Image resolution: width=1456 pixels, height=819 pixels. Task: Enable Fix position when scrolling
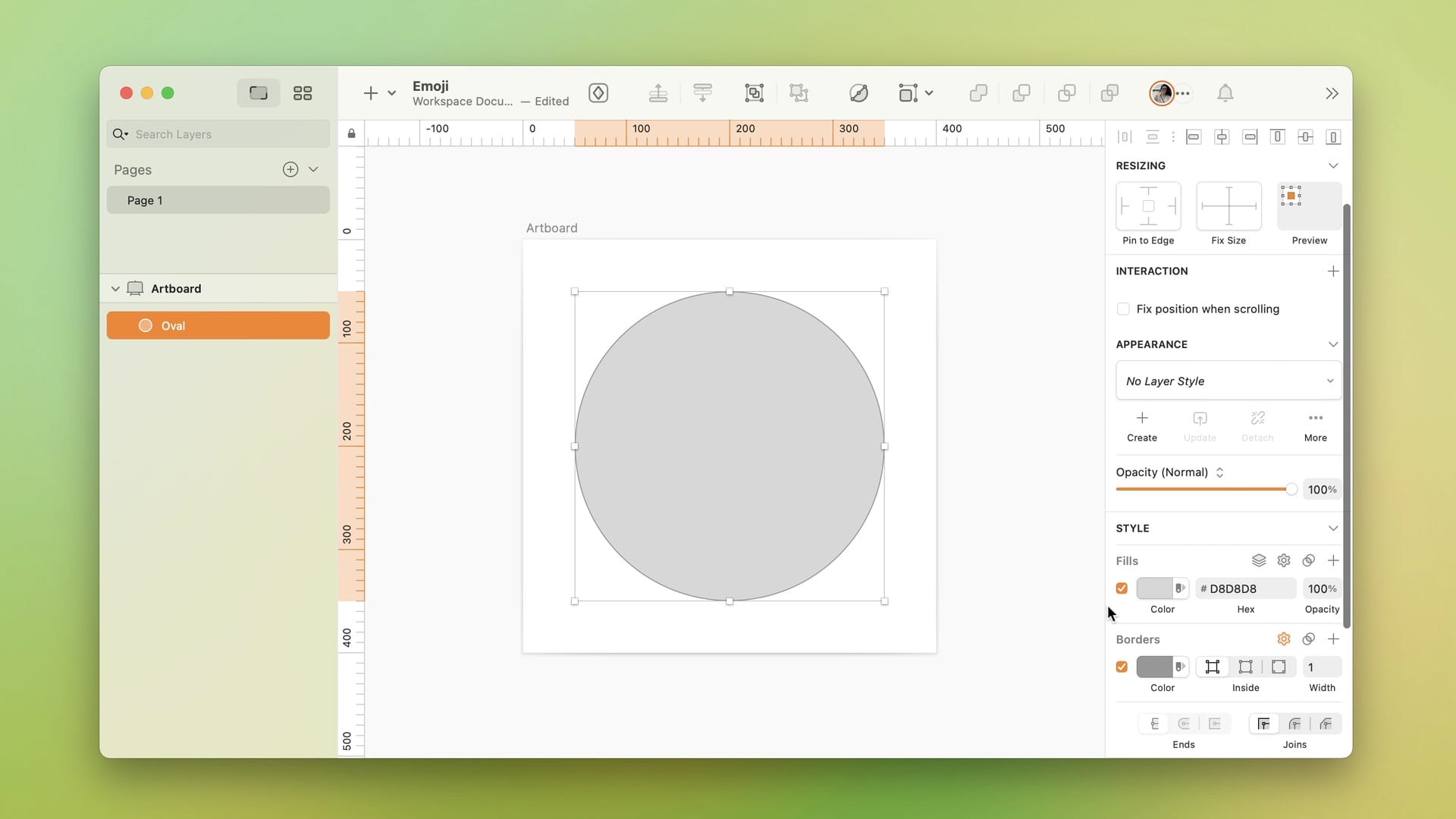1123,309
